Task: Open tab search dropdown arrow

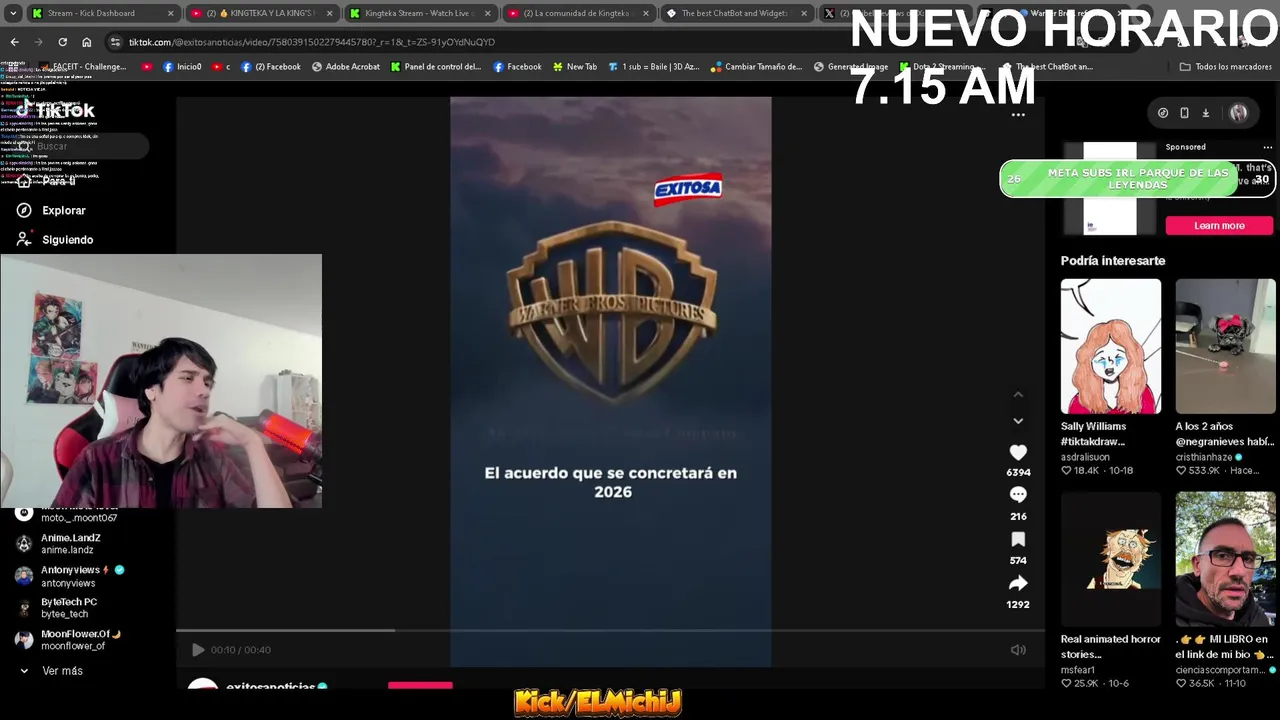Action: 11,13
